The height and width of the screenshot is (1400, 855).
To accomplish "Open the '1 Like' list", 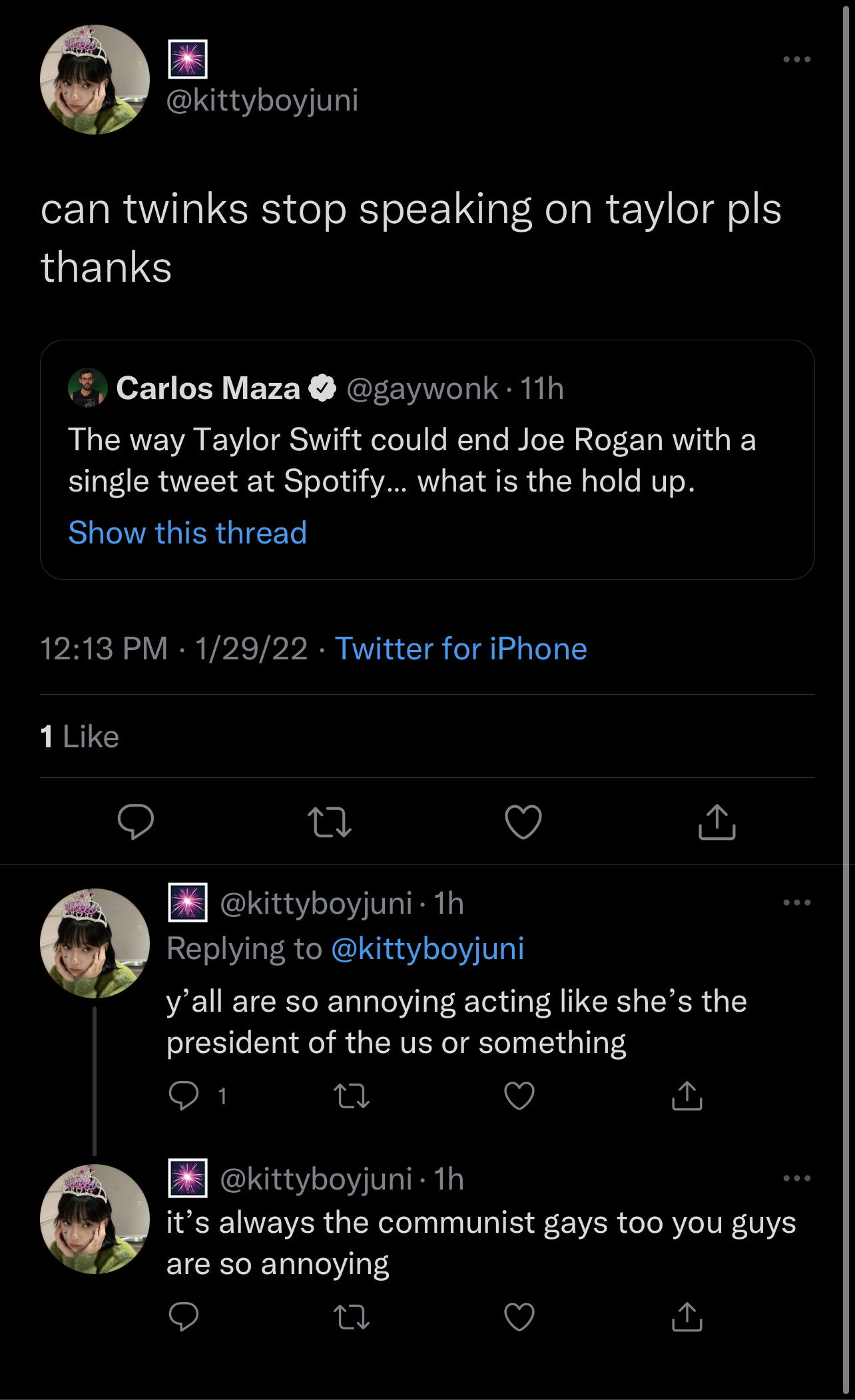I will point(80,737).
